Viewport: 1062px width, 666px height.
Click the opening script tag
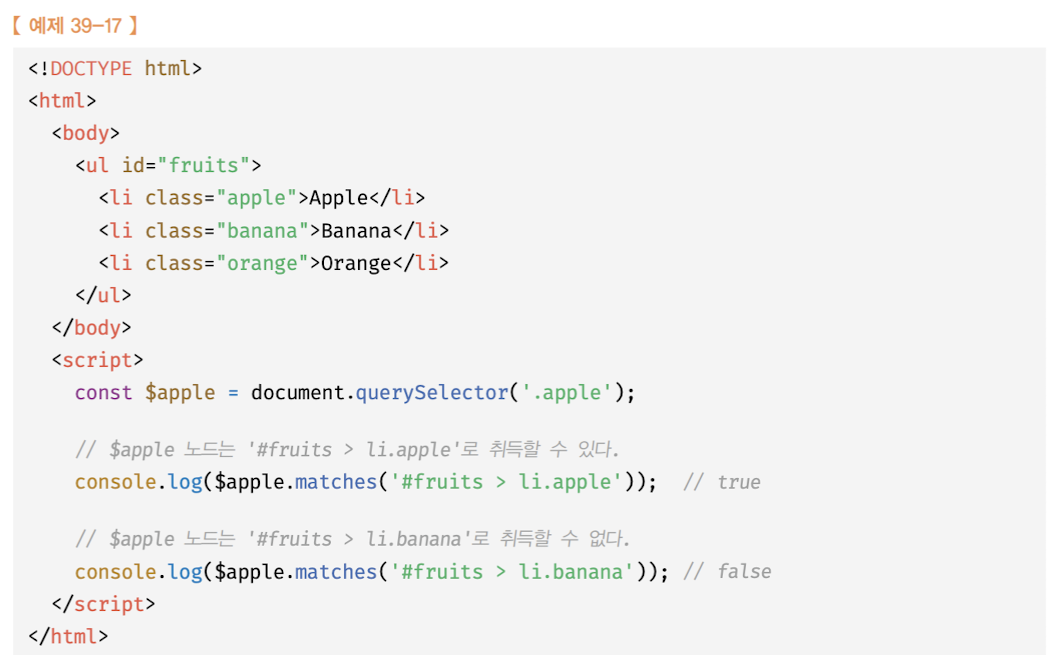98,360
